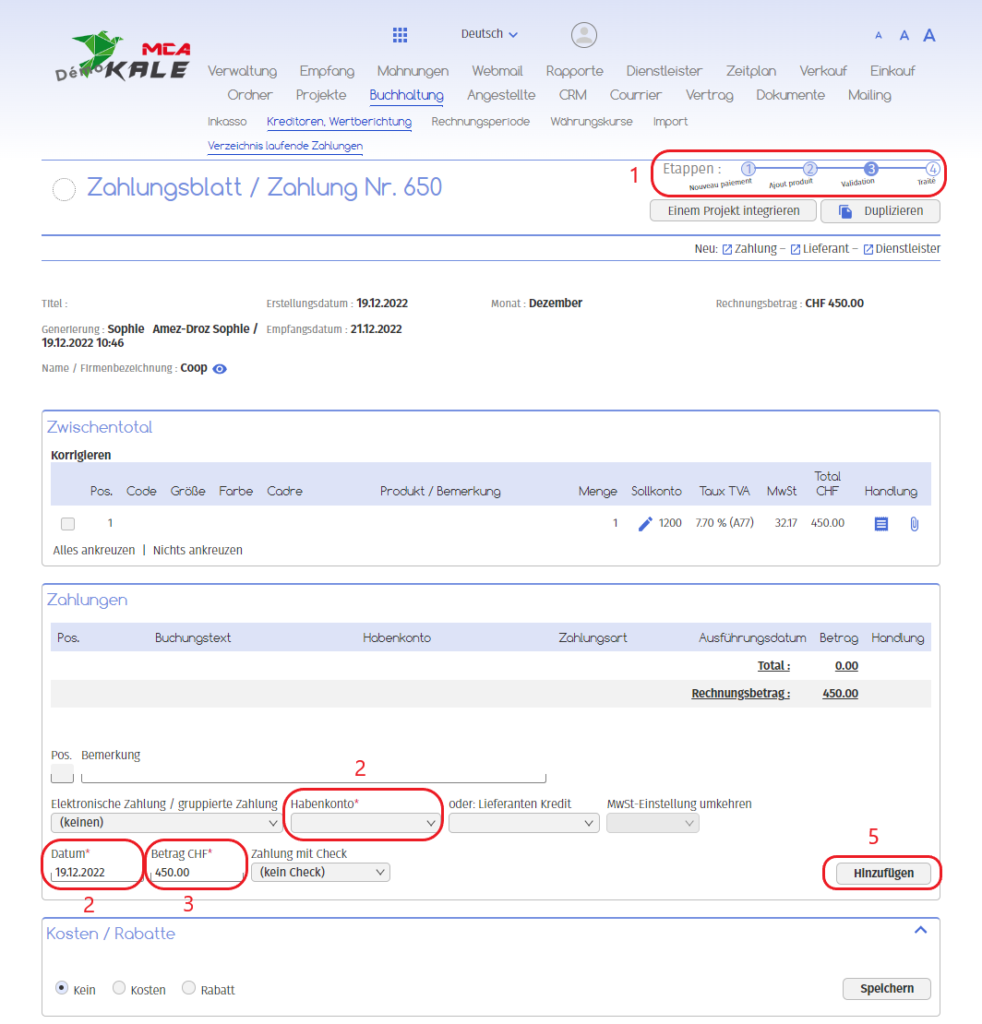Open the apps grid icon

400,35
